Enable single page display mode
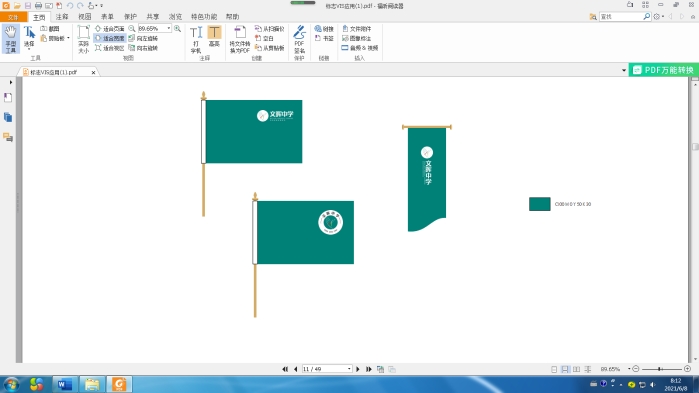 (x=554, y=369)
